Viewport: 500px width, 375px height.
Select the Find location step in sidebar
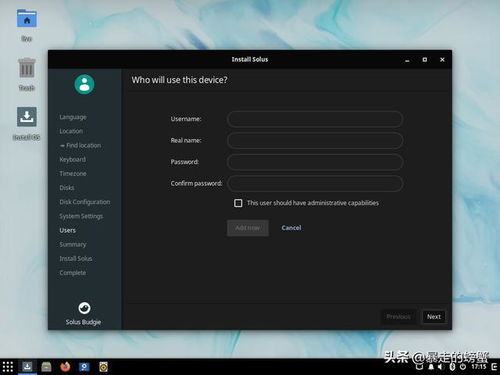(80, 145)
